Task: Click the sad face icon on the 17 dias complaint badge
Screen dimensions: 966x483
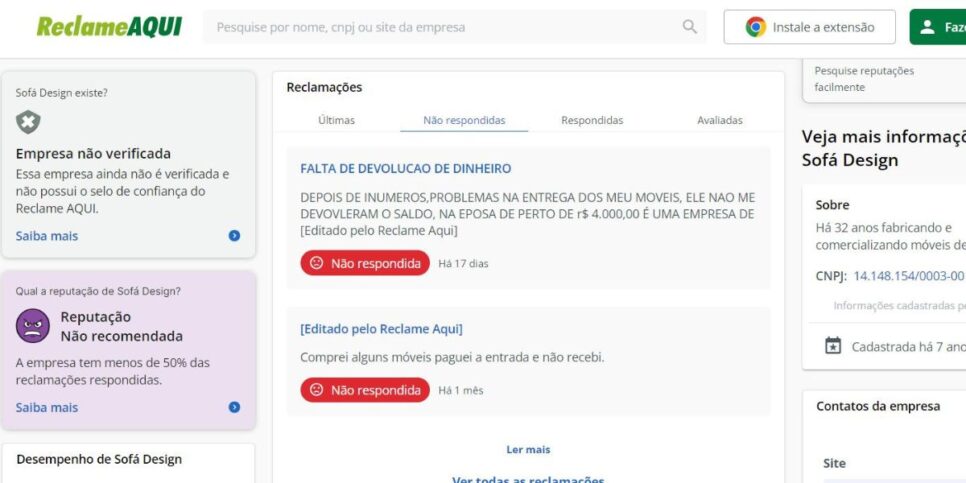Action: click(x=316, y=263)
